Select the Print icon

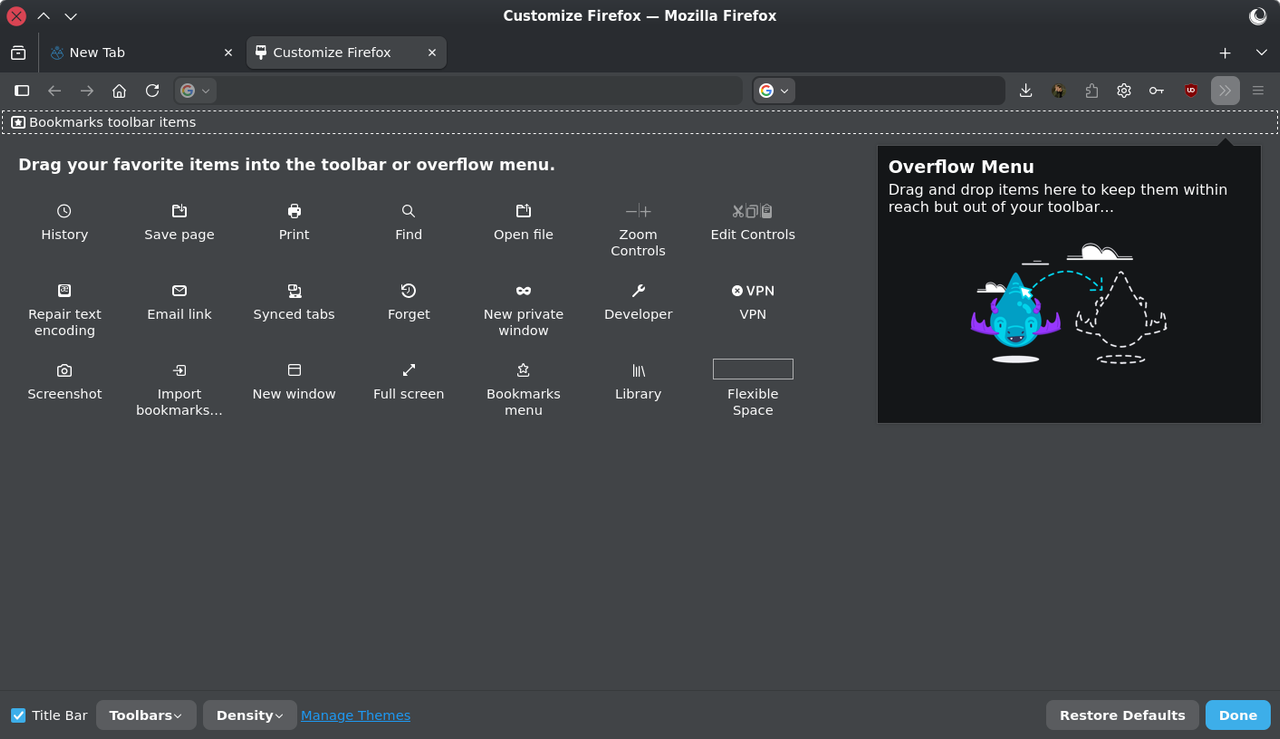[294, 211]
